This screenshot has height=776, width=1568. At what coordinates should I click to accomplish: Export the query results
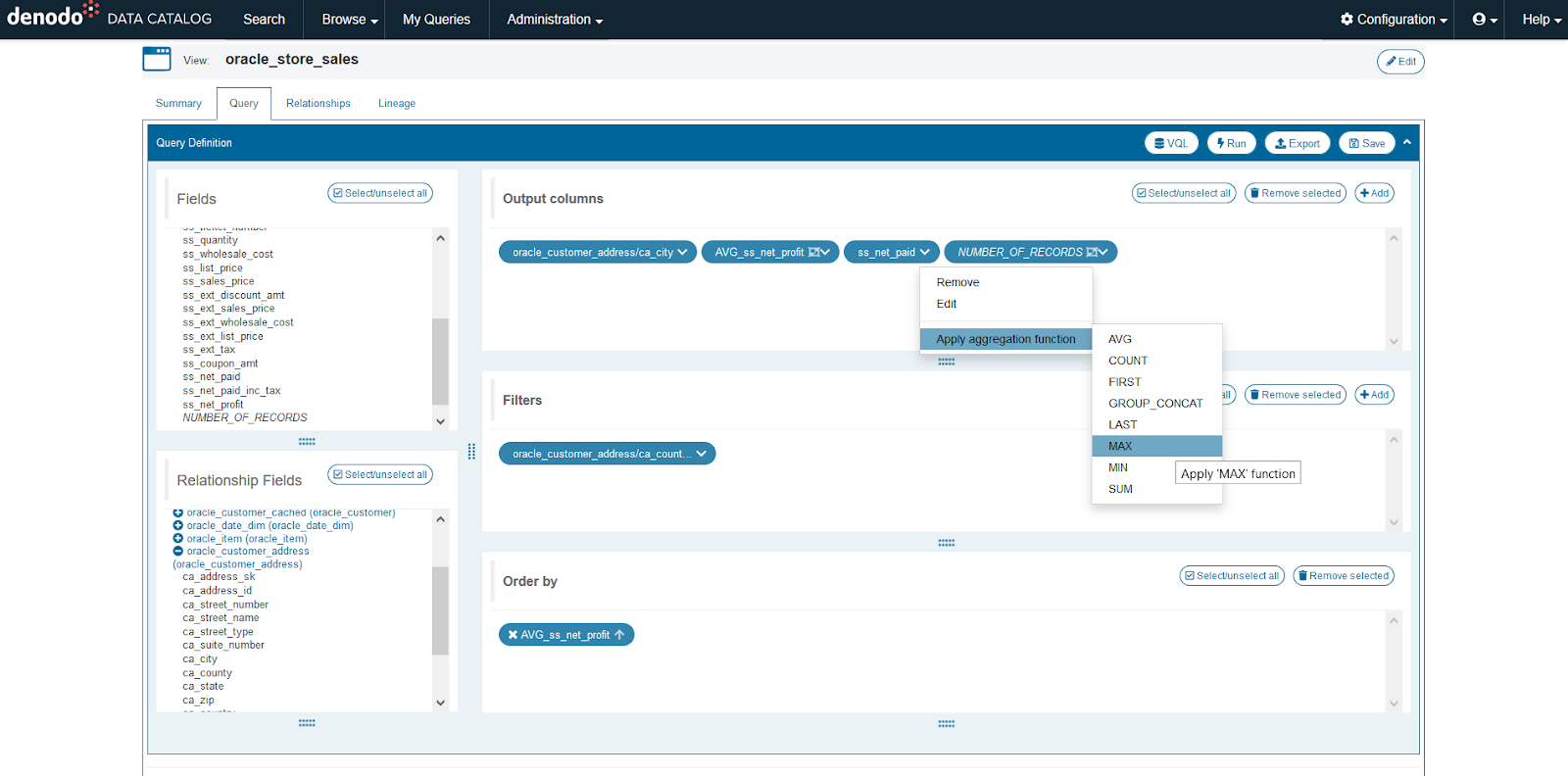click(1298, 143)
